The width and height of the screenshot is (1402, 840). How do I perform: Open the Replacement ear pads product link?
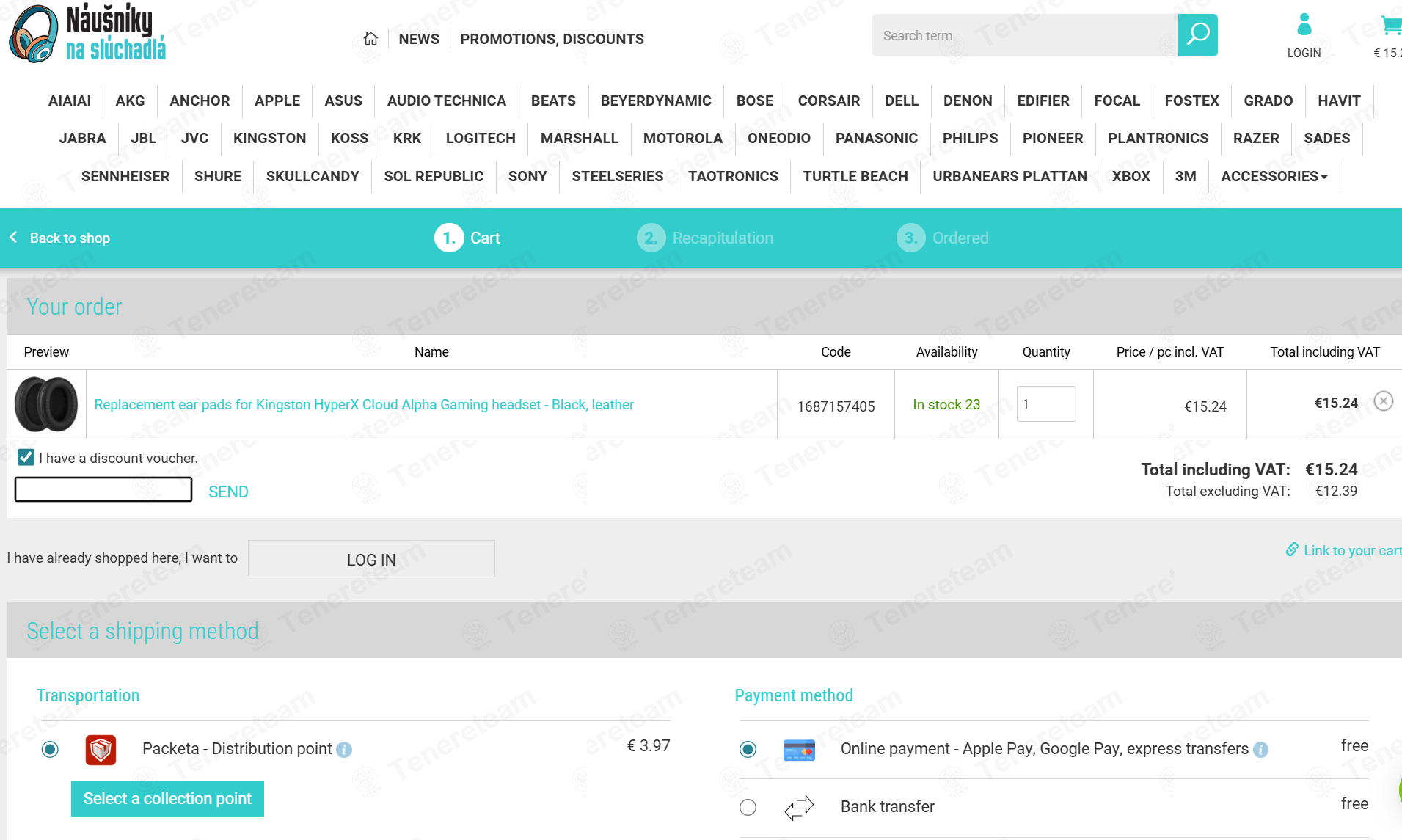[364, 404]
